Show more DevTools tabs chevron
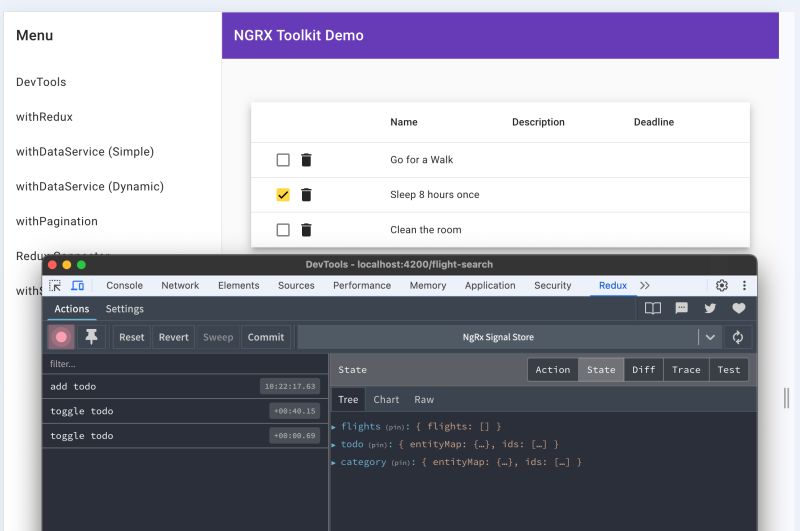This screenshot has height=531, width=800. pos(644,286)
